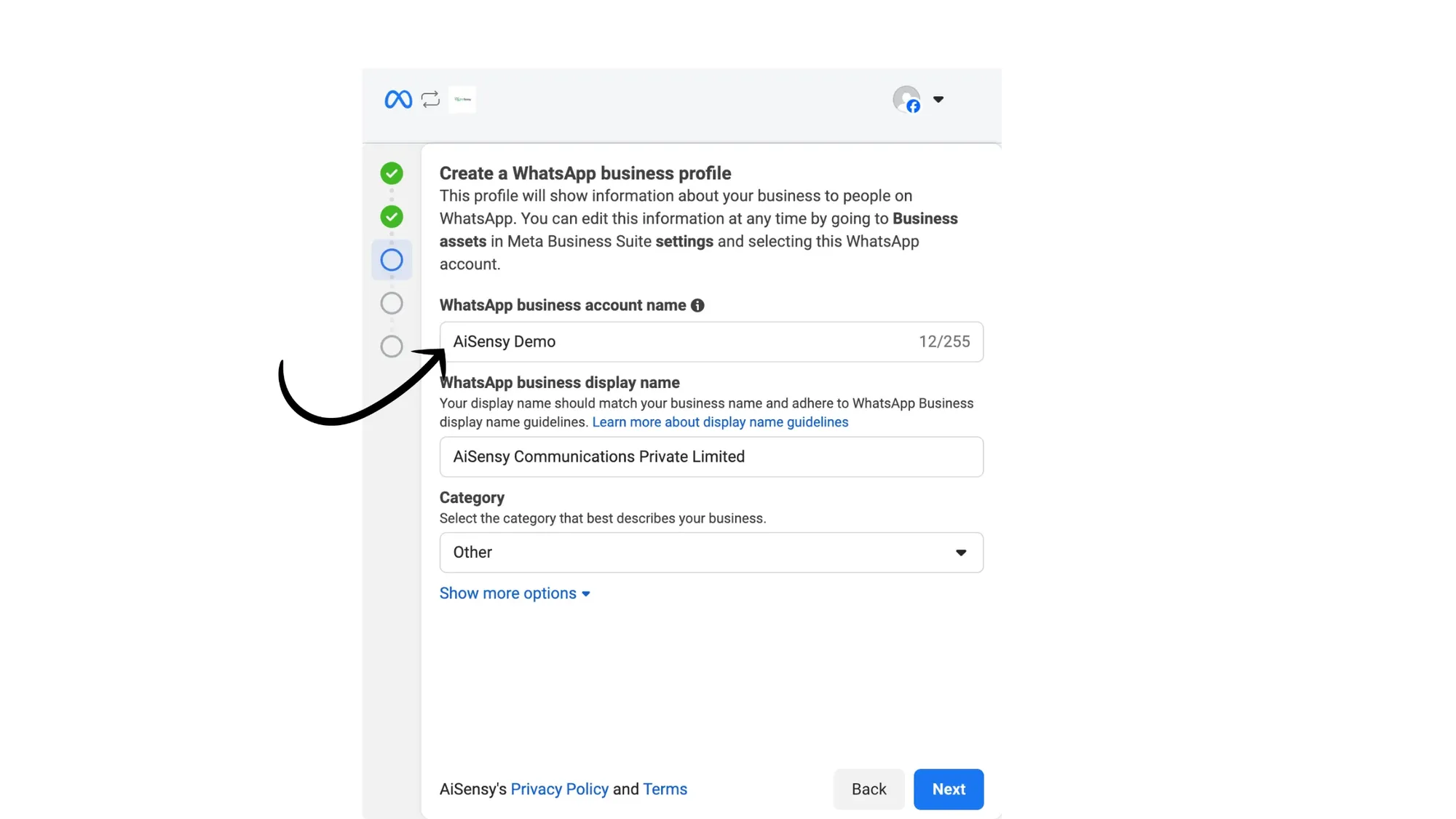This screenshot has height=819, width=1456.
Task: Click the first completed green checkmark step
Action: pos(392,173)
